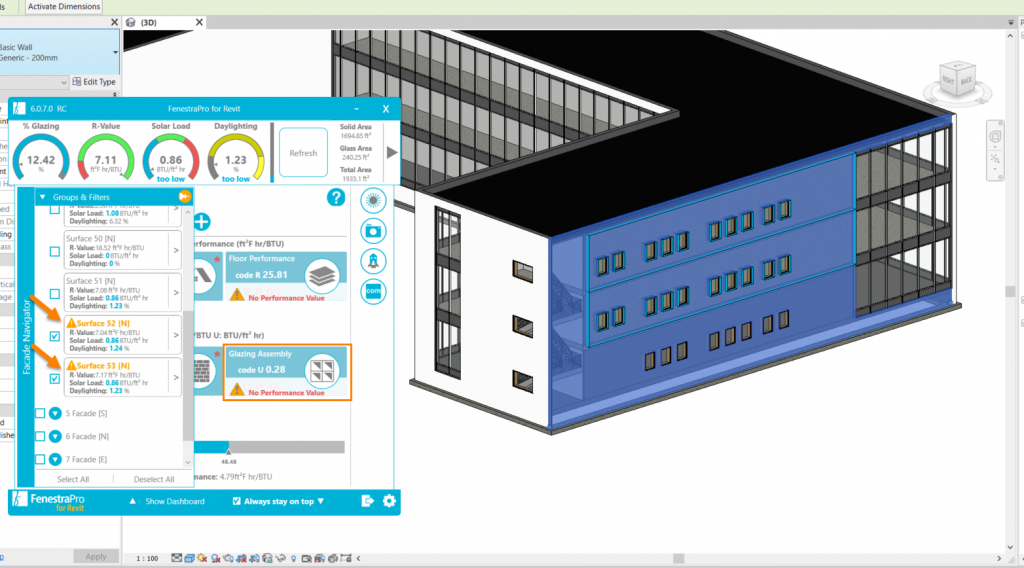Screen dimensions: 1024x568
Task: Check the Surface 51 [N] checkbox
Action: pyautogui.click(x=55, y=294)
